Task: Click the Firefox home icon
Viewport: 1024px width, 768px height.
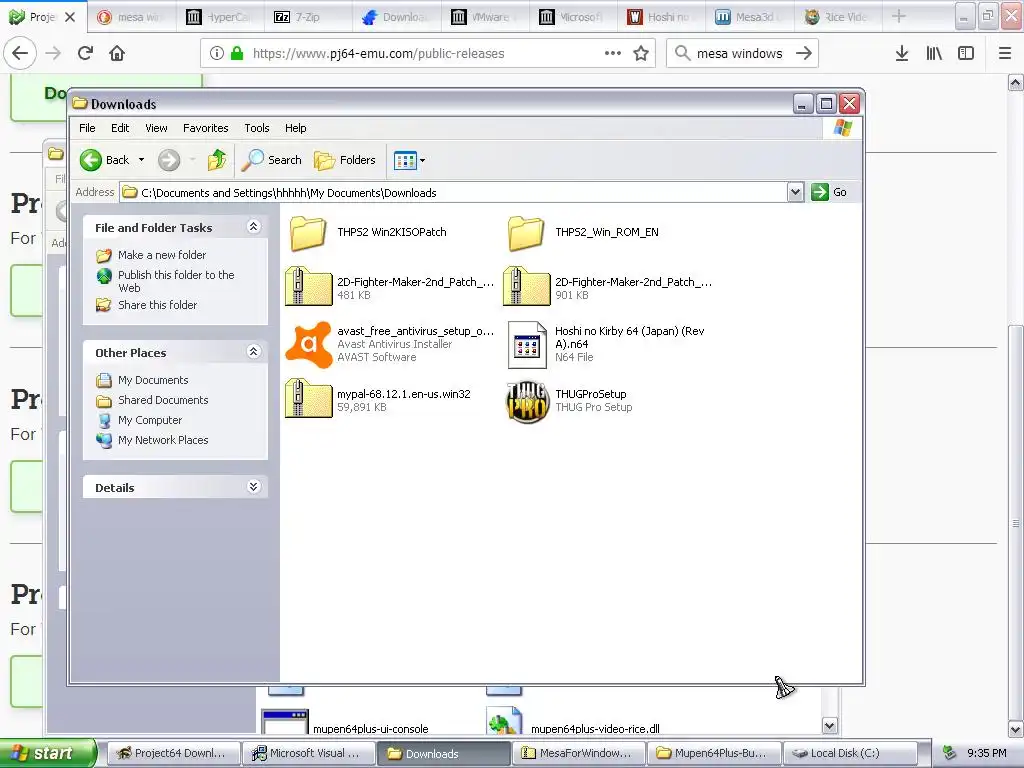Action: coord(117,54)
